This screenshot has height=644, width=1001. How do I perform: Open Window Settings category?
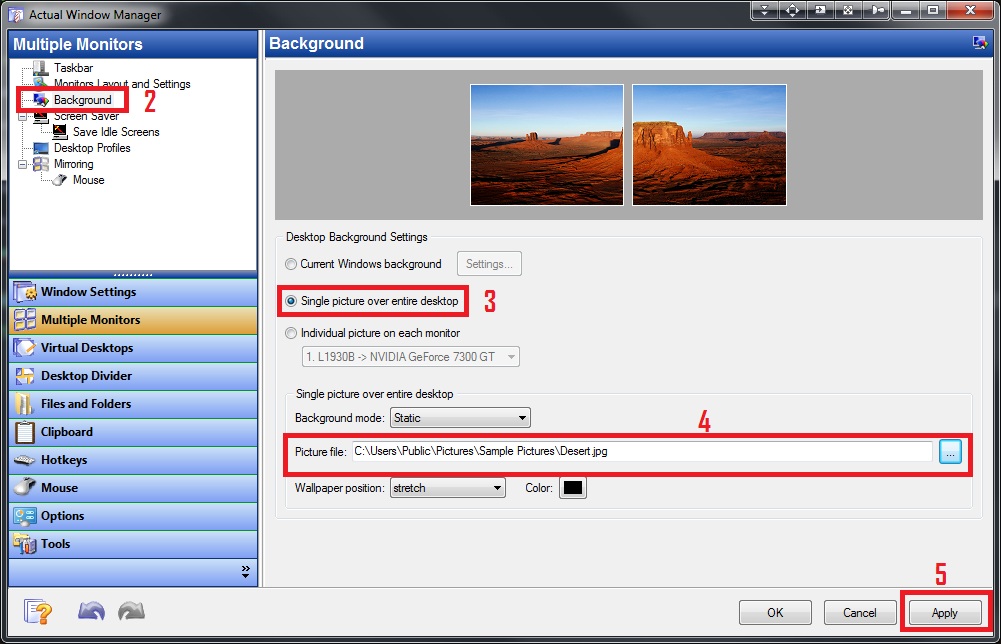[133, 292]
